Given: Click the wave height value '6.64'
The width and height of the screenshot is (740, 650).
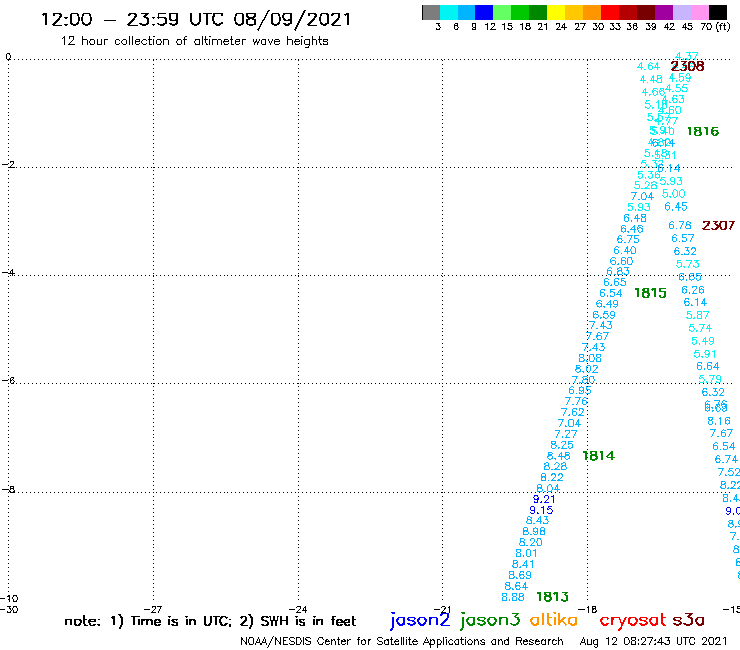Looking at the screenshot, I should (x=708, y=366).
